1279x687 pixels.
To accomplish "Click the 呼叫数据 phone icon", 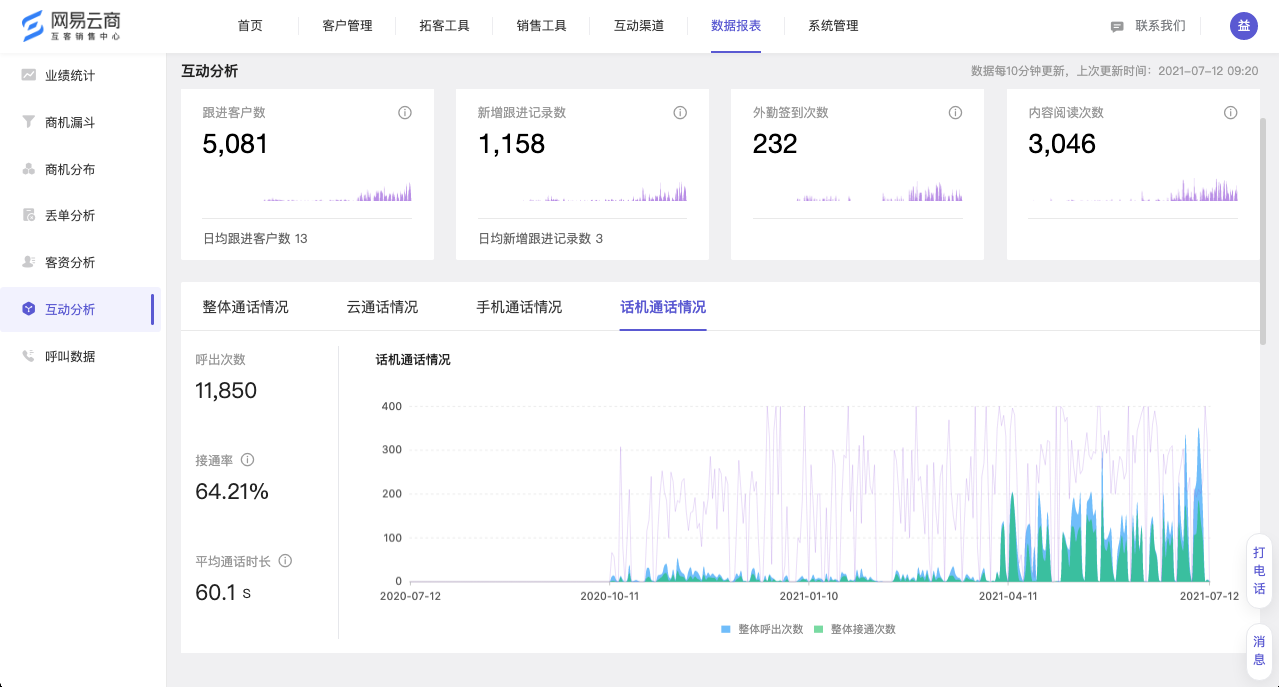I will click(29, 356).
